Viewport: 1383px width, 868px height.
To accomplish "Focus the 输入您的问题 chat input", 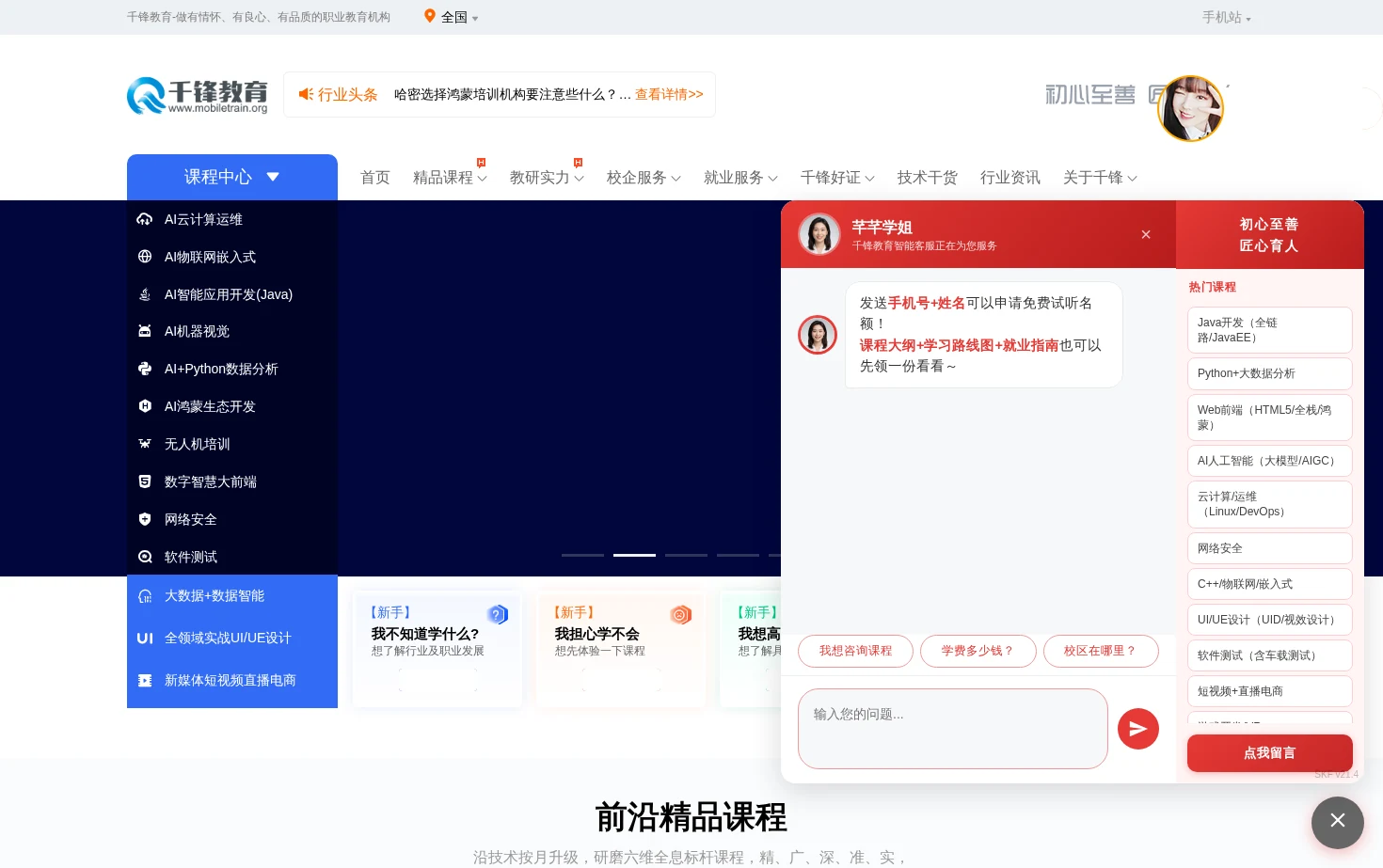I will (953, 729).
